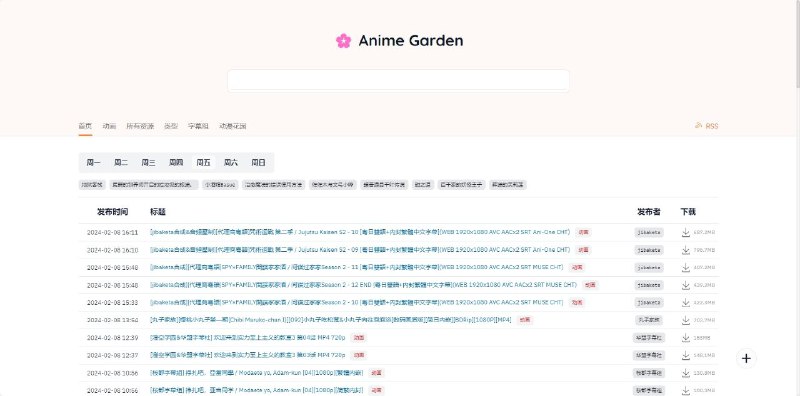
Task: Download icon for SPY×FAMILY Season 2 - 12 END
Action: click(x=686, y=285)
